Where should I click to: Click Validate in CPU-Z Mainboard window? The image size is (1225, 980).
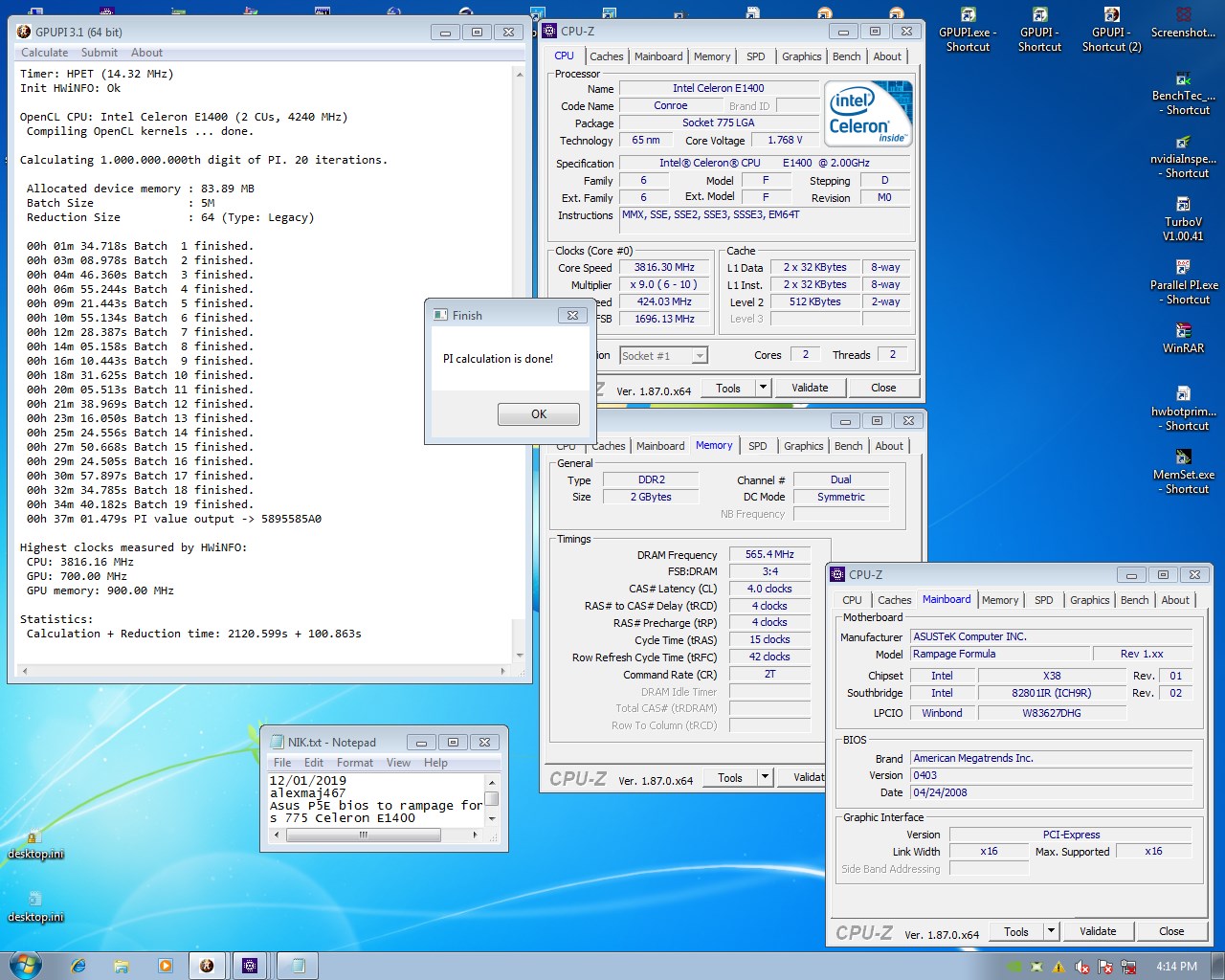(1098, 931)
